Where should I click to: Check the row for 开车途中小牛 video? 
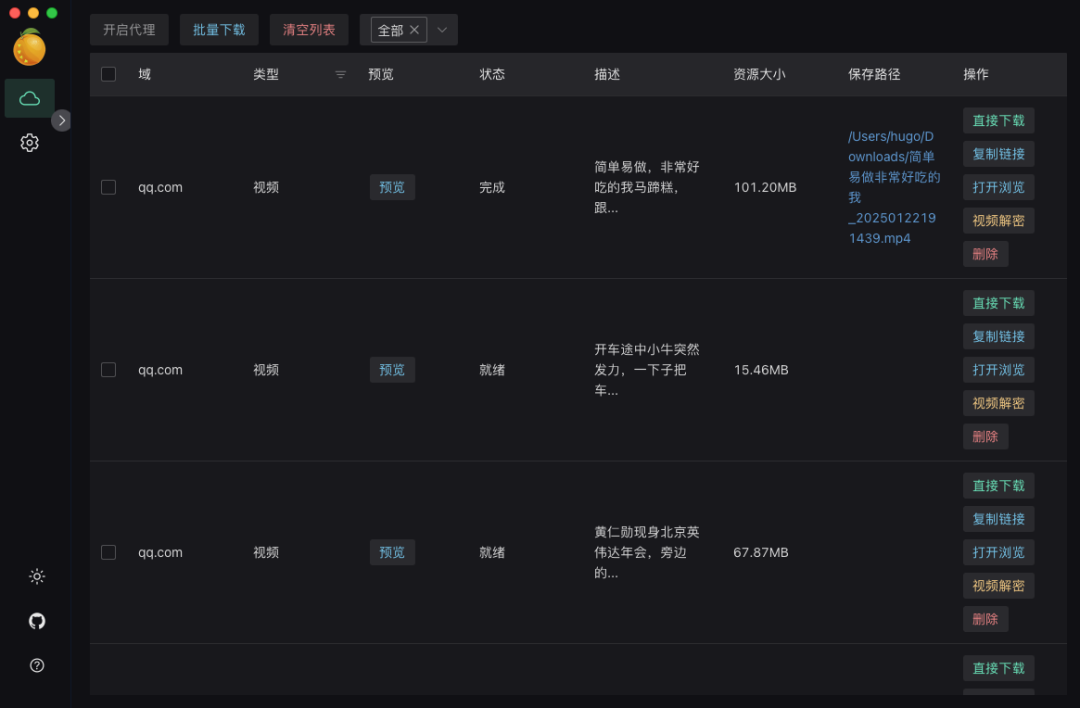point(108,370)
